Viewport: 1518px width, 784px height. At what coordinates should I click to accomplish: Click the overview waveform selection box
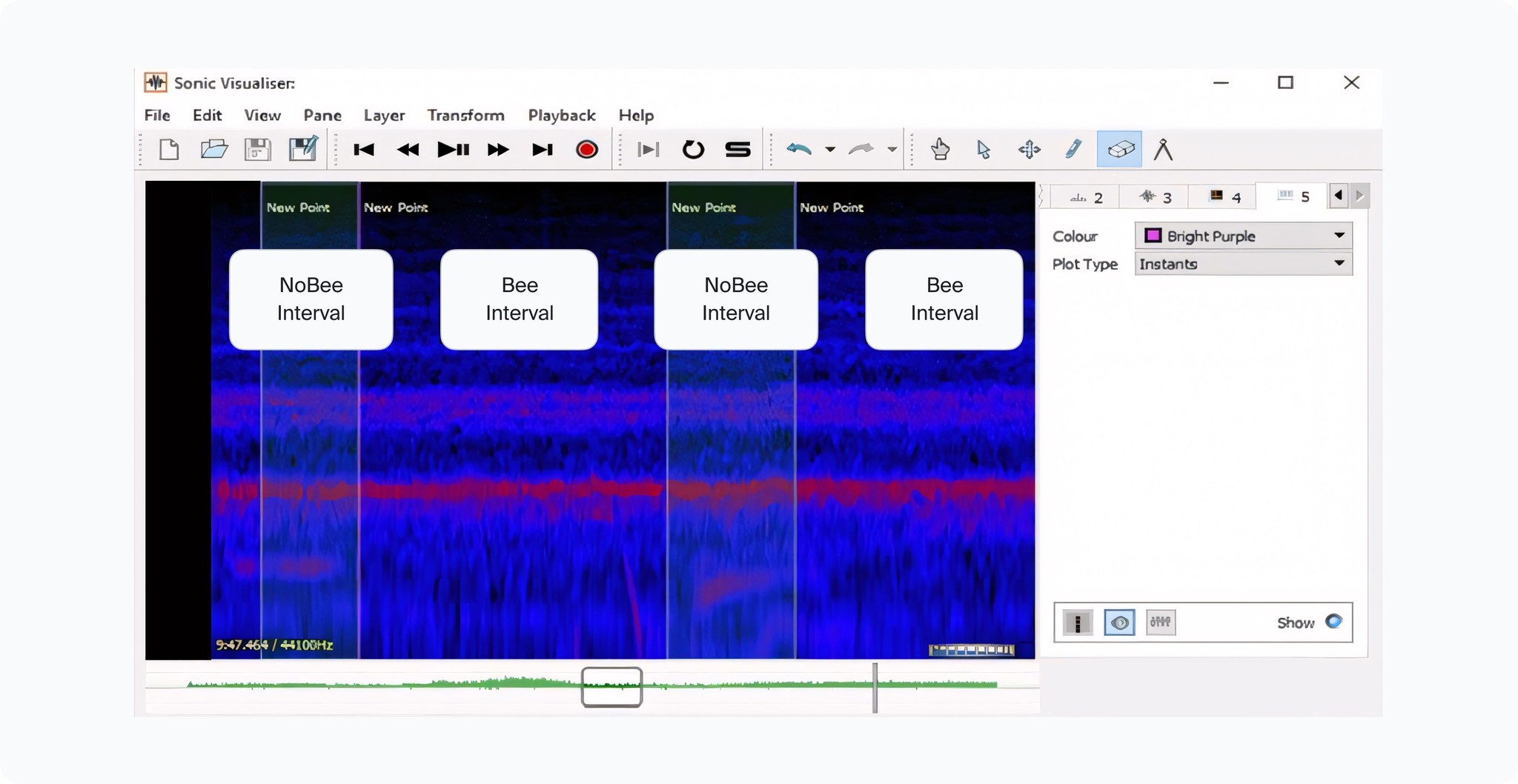(x=611, y=687)
